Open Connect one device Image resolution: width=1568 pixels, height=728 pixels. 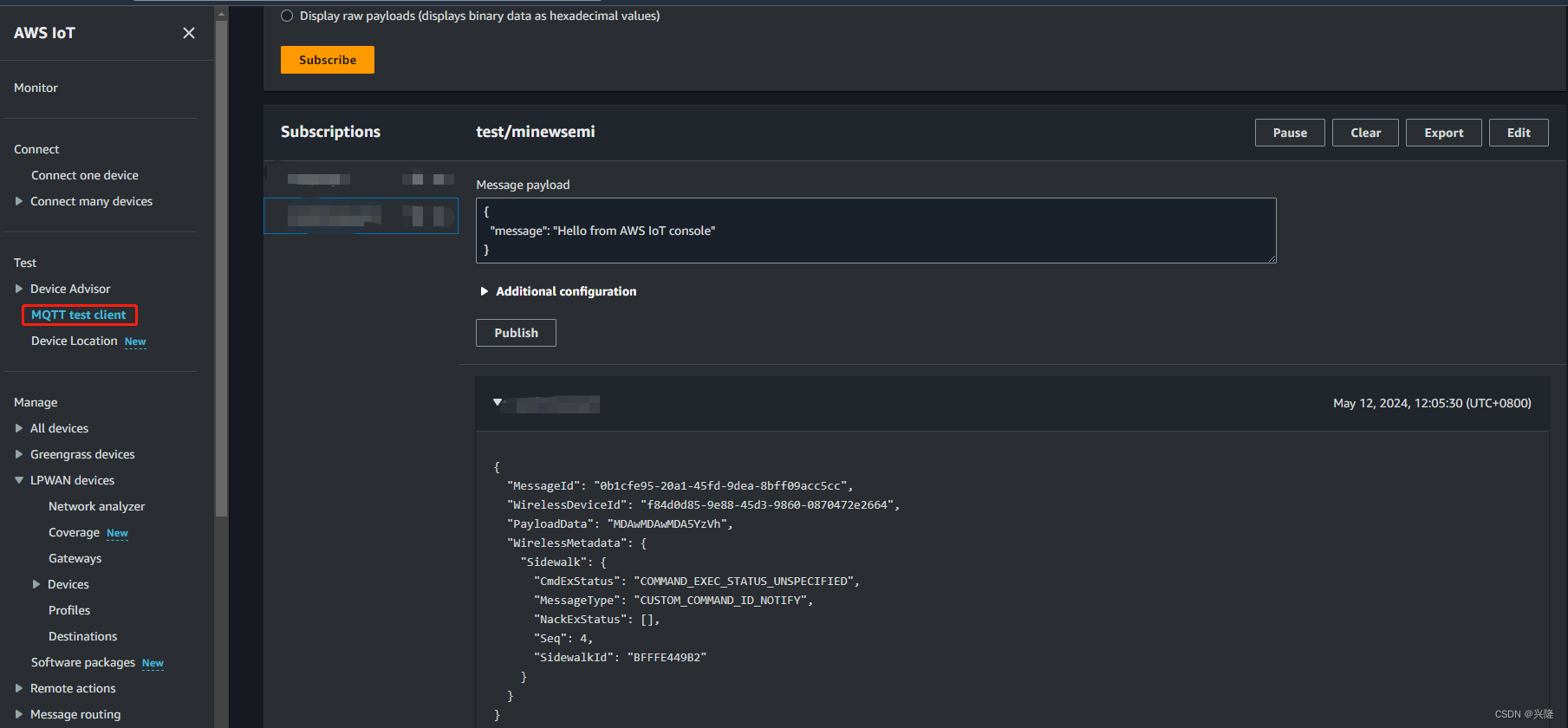click(x=85, y=175)
